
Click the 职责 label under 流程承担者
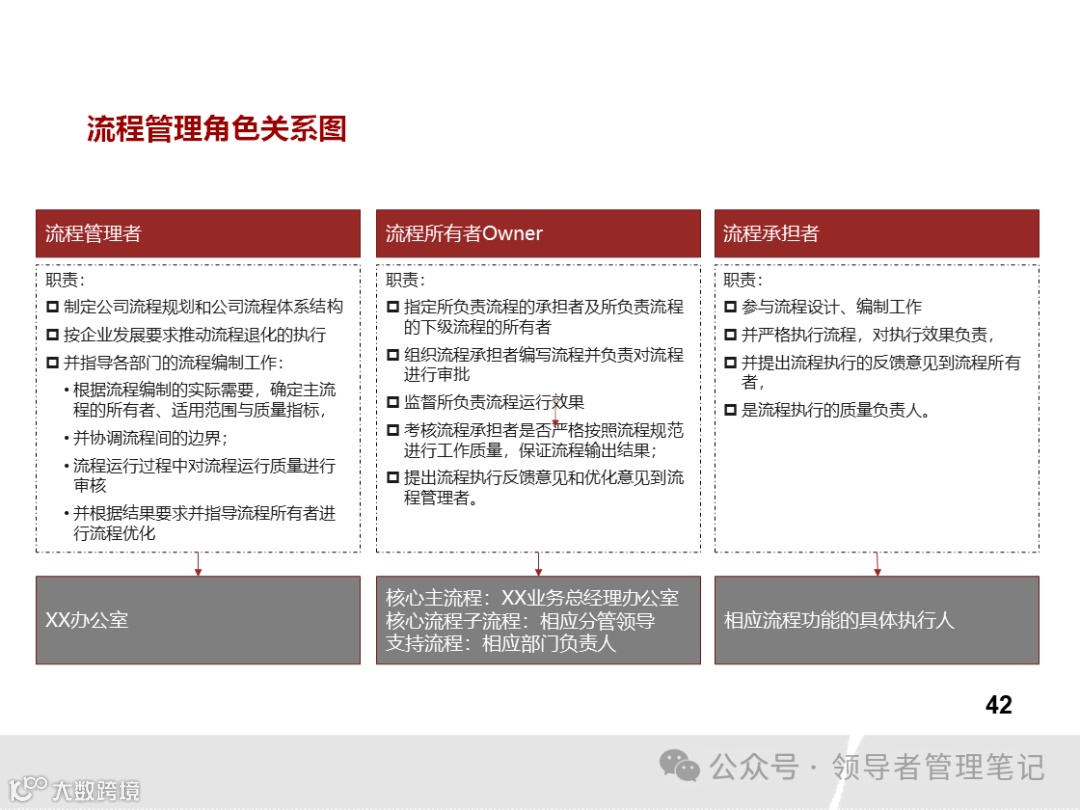742,280
